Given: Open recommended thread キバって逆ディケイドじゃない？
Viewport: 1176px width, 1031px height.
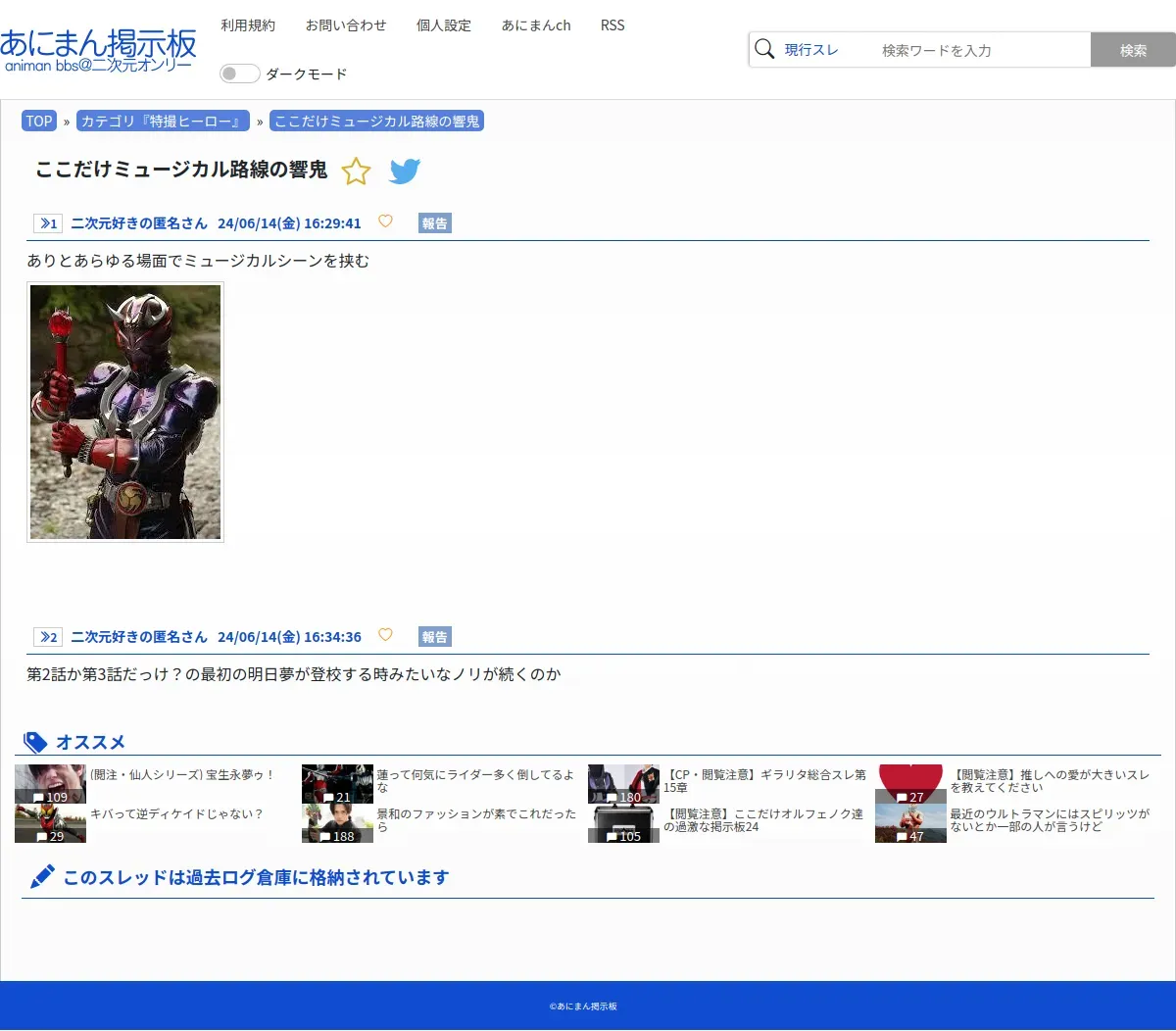Looking at the screenshot, I should pyautogui.click(x=177, y=814).
